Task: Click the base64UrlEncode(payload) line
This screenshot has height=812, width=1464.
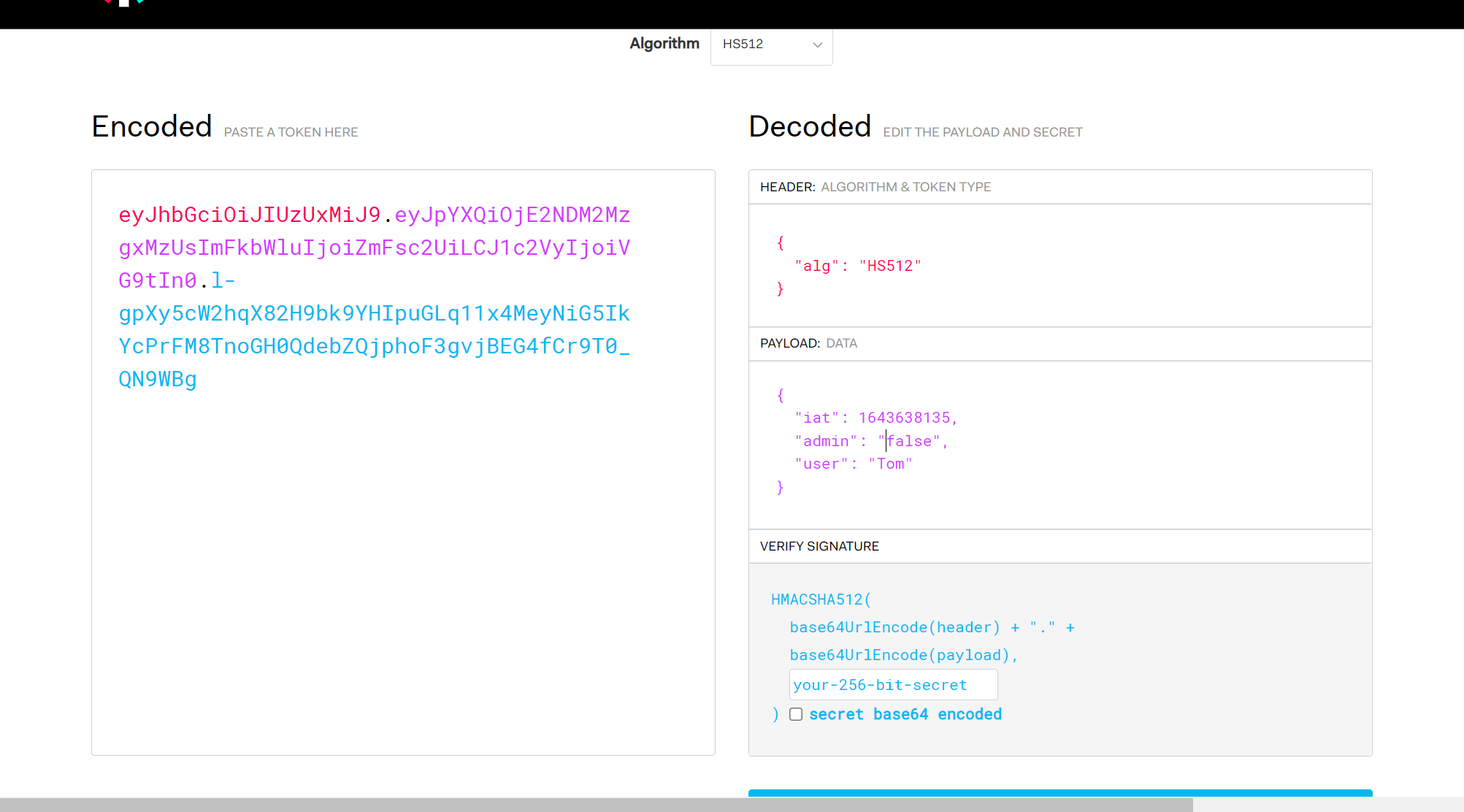Action: point(904,655)
